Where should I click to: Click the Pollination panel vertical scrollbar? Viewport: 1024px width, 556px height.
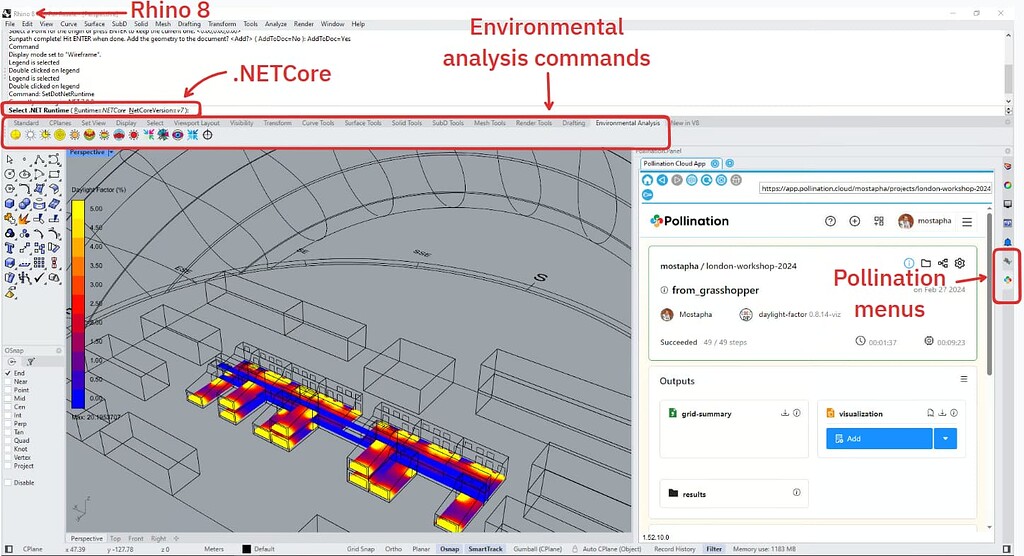pos(990,294)
